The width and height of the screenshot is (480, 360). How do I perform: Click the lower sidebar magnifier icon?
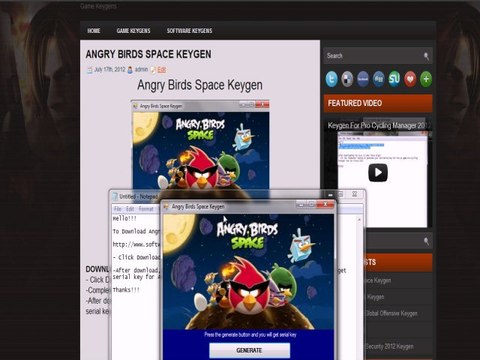[x=426, y=241]
